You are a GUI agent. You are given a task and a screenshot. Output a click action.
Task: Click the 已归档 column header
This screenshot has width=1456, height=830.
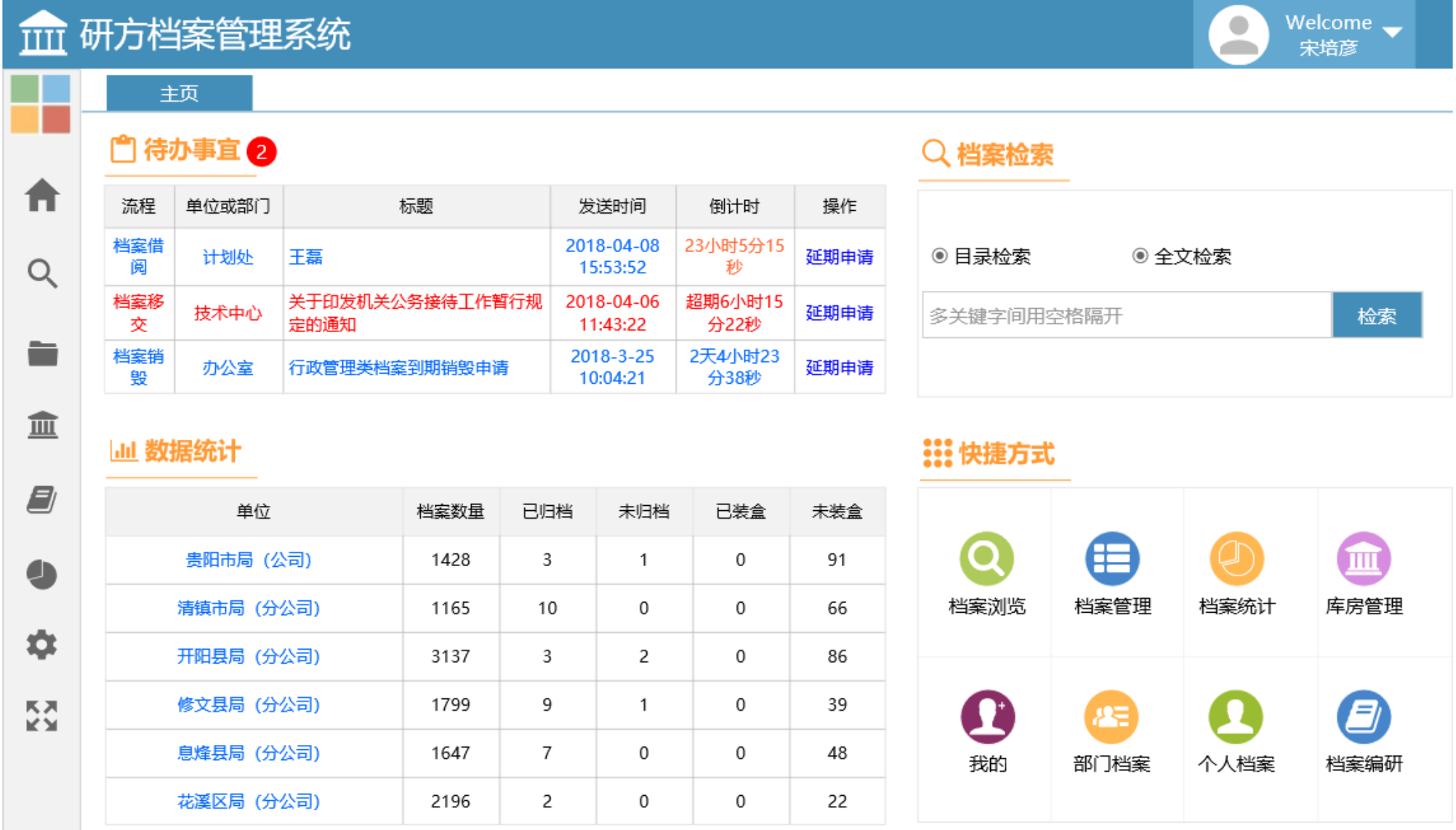point(547,511)
